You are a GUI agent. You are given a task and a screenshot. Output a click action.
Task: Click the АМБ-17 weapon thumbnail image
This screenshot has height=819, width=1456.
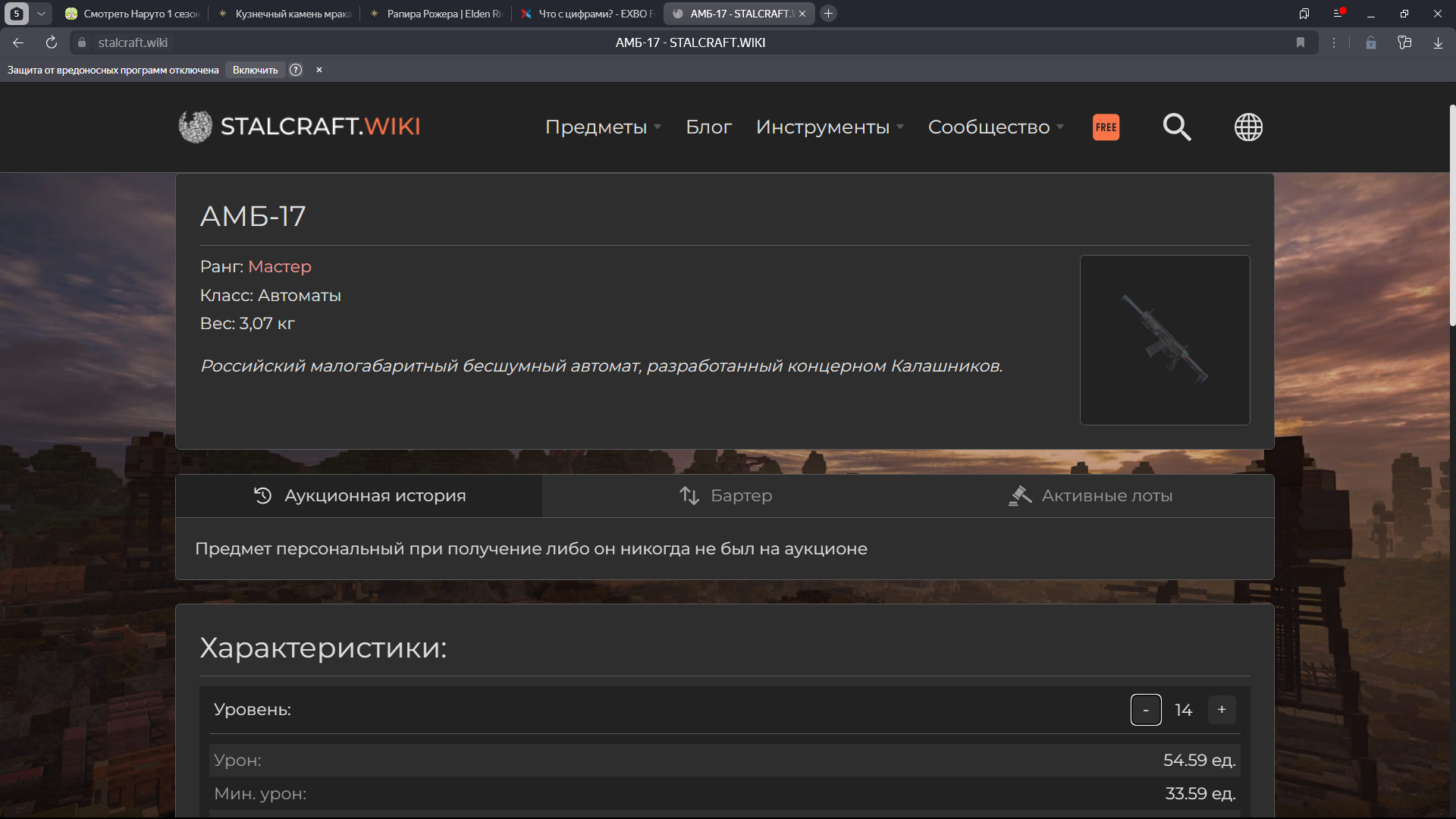(1165, 340)
